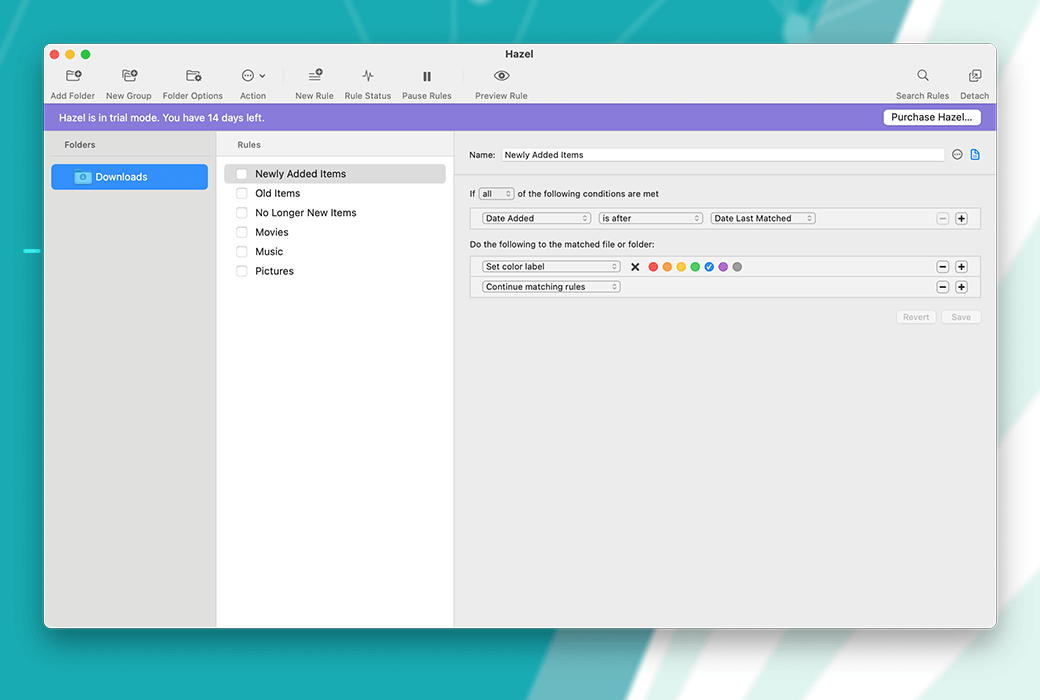Open the Date Last Matched dropdown
Screen dimensions: 1040x700
(763, 218)
